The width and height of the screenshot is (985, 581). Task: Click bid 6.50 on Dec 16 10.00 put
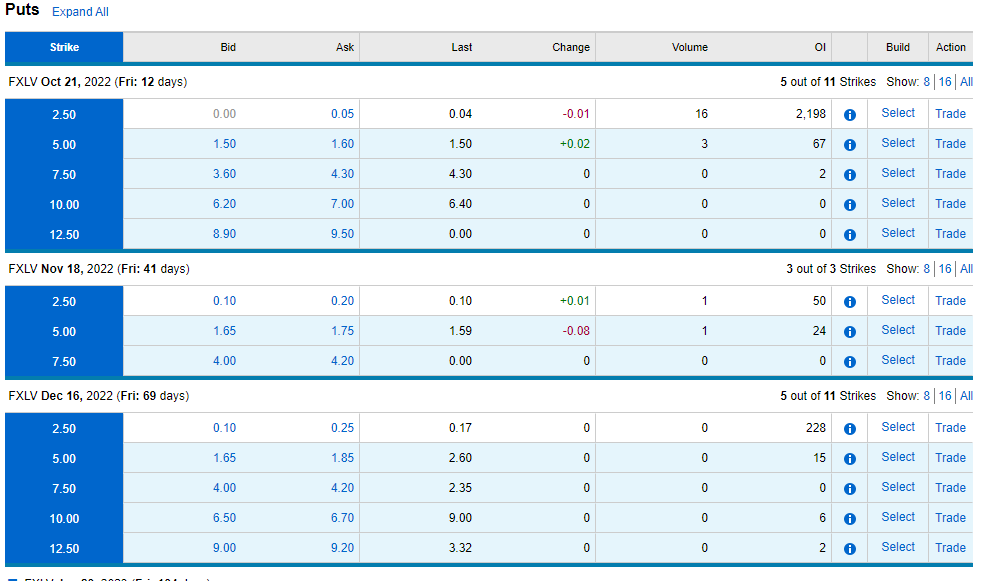(224, 518)
